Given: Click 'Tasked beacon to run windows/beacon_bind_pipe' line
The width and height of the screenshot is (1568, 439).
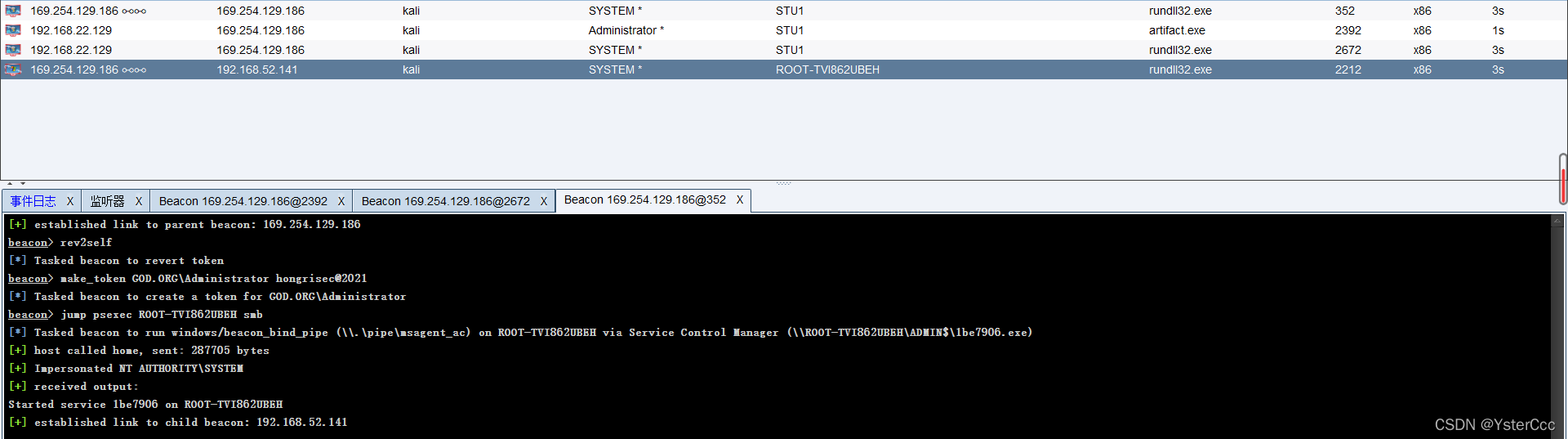Looking at the screenshot, I should [520, 333].
